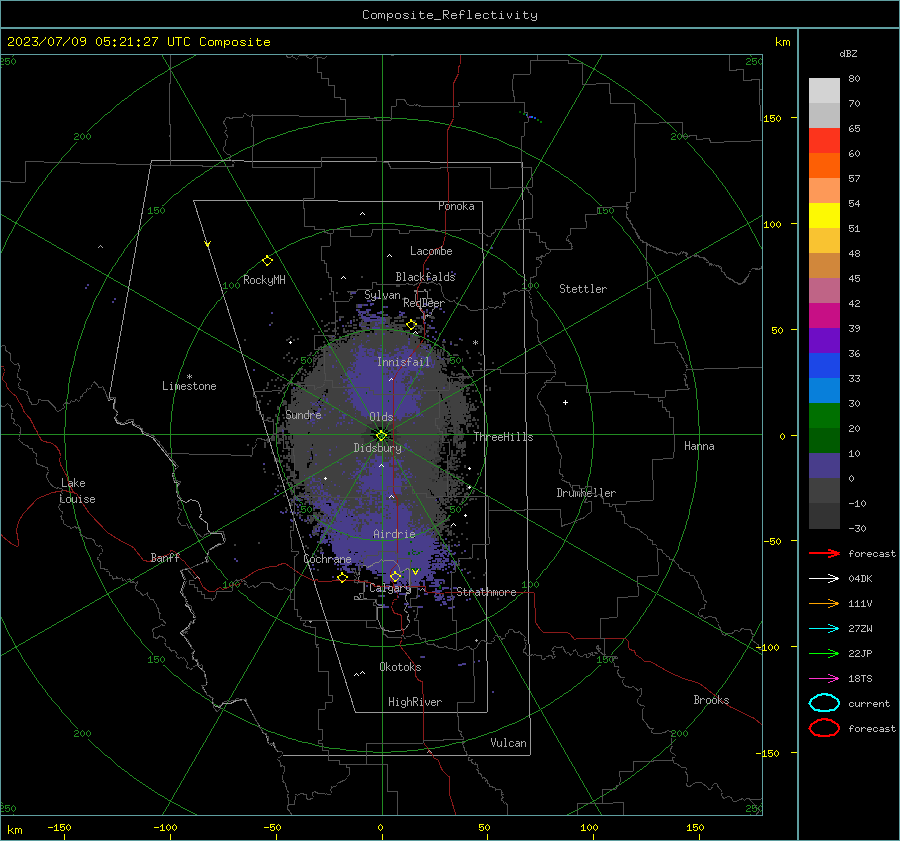Click the Vulcan town label
The width and height of the screenshot is (900, 841).
click(x=508, y=743)
